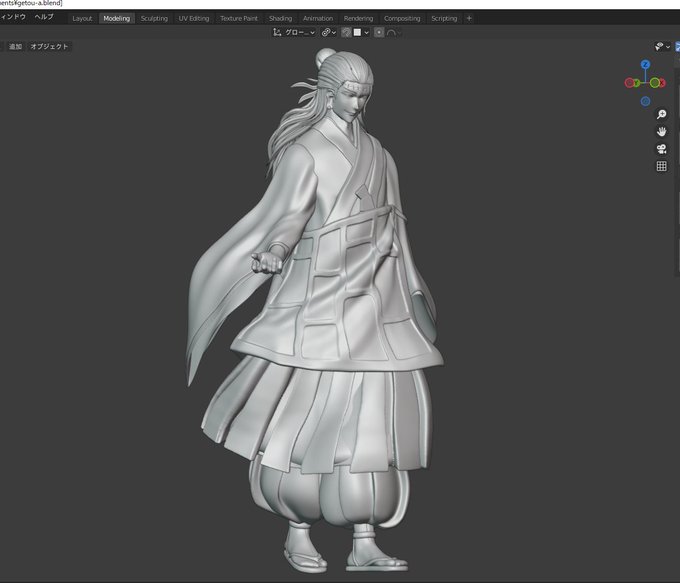This screenshot has height=583, width=680.
Task: Open the transform orientation グロー dropdown
Action: 294,33
